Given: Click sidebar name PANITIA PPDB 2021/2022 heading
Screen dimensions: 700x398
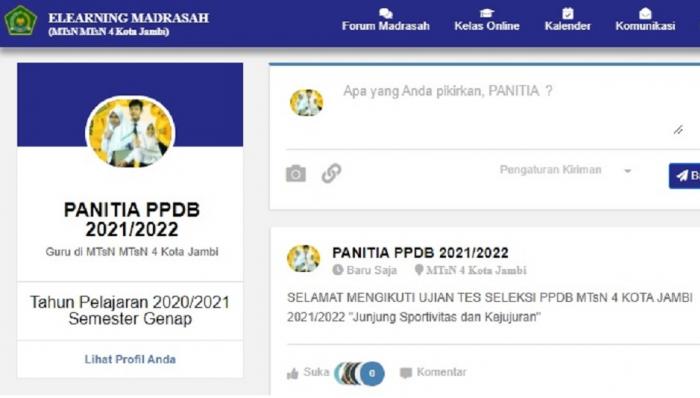Looking at the screenshot, I should [132, 220].
